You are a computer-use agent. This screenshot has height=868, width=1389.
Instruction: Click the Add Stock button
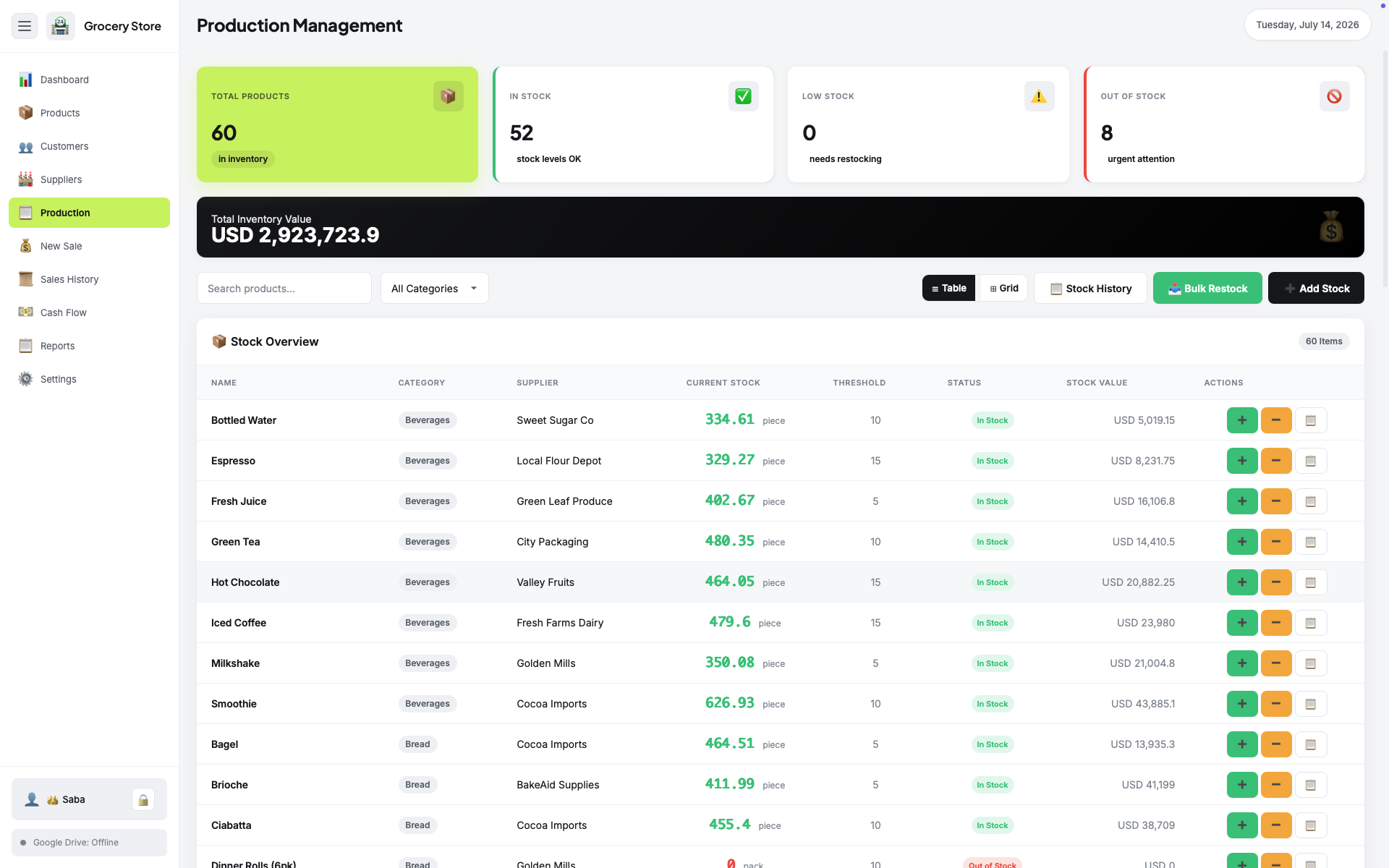coord(1316,288)
